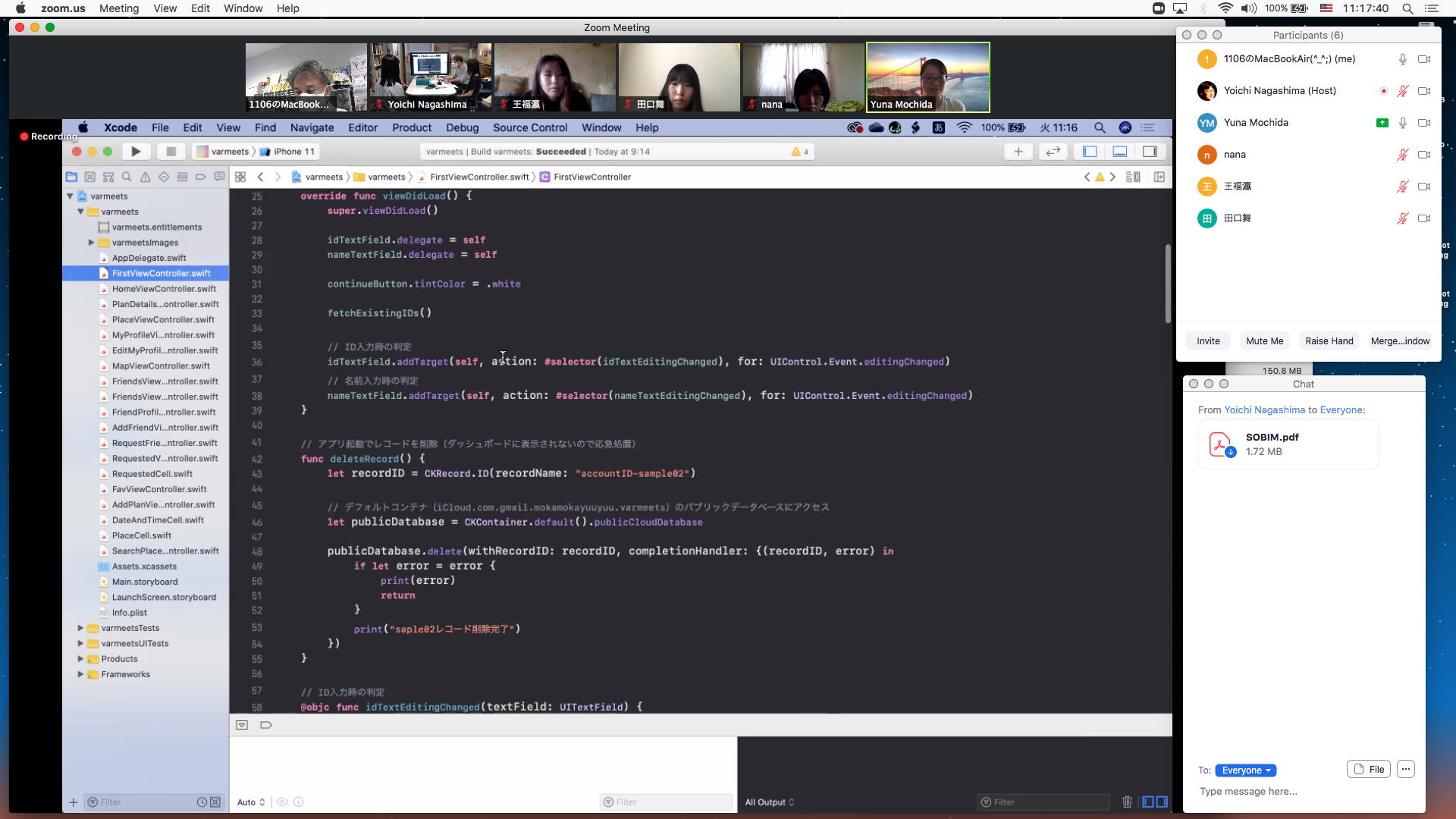Click the Mute Me button
The height and width of the screenshot is (819, 1456).
(1264, 340)
